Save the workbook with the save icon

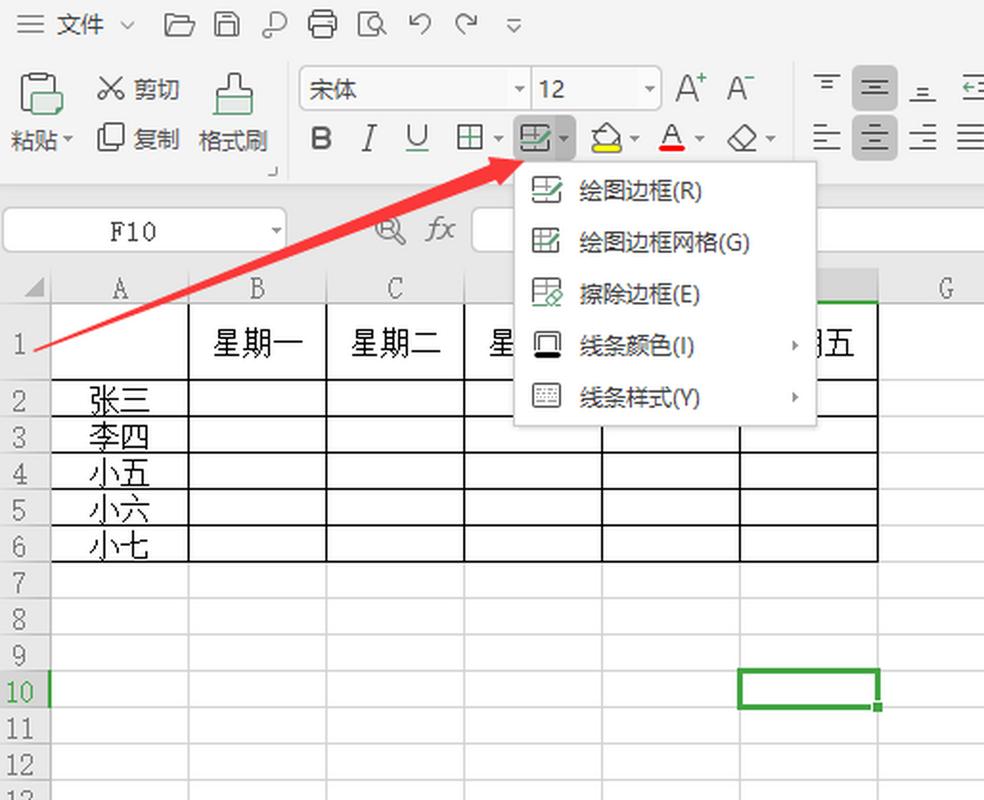(227, 25)
